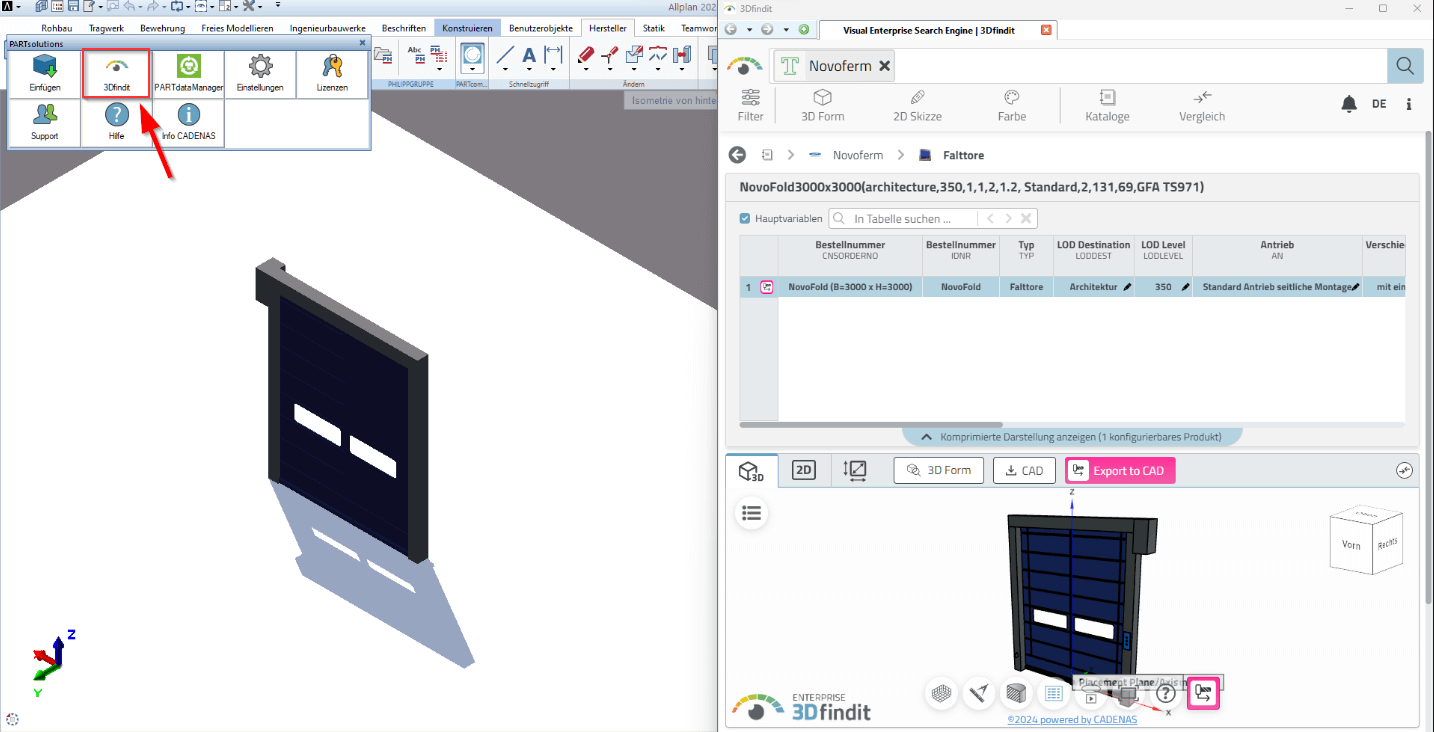
Task: Open dropdown arrow under the Line tool
Action: click(506, 71)
